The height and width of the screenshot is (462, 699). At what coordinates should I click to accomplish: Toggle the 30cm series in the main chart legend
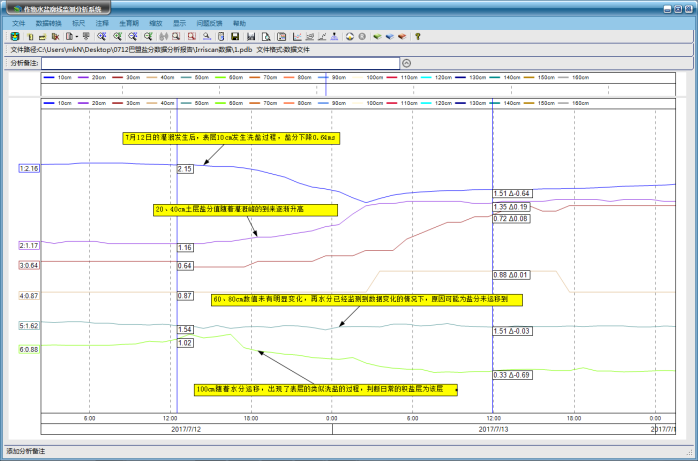126,103
